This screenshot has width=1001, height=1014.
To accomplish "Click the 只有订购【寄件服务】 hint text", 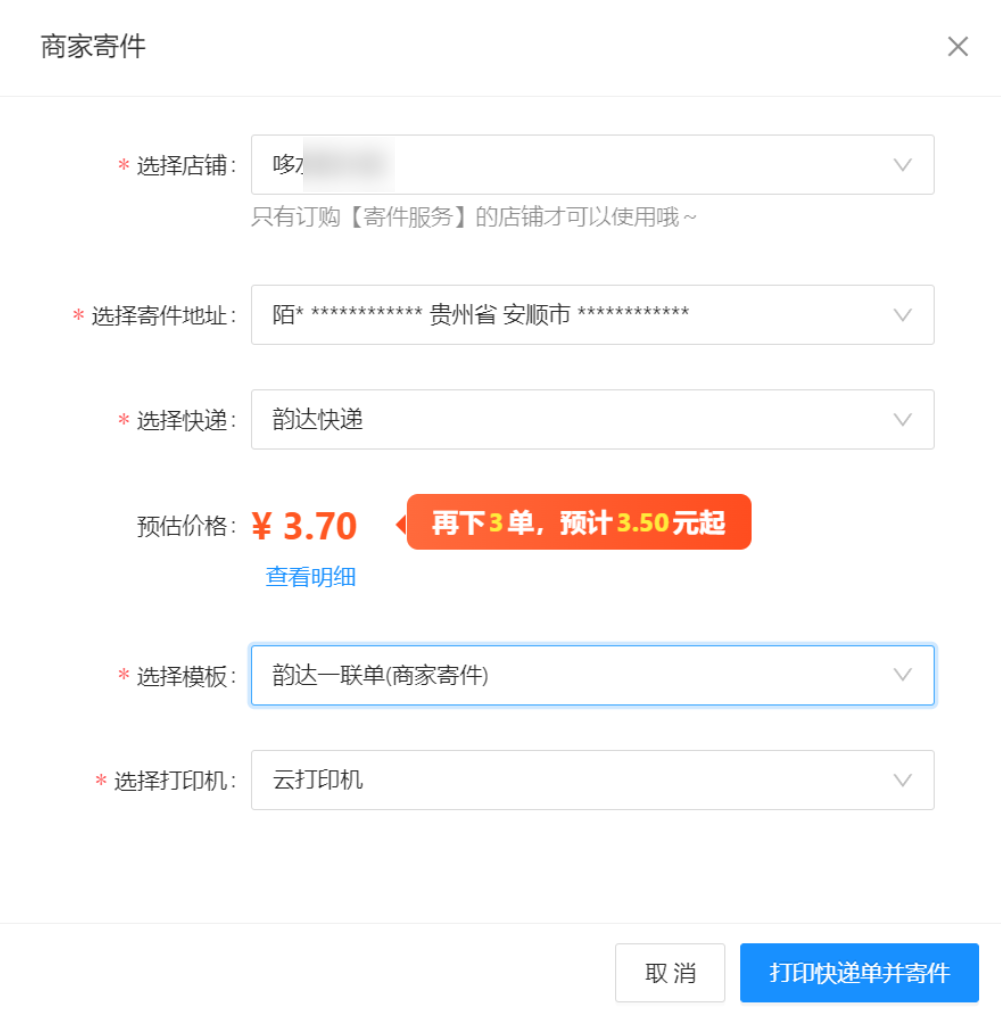I will point(473,217).
